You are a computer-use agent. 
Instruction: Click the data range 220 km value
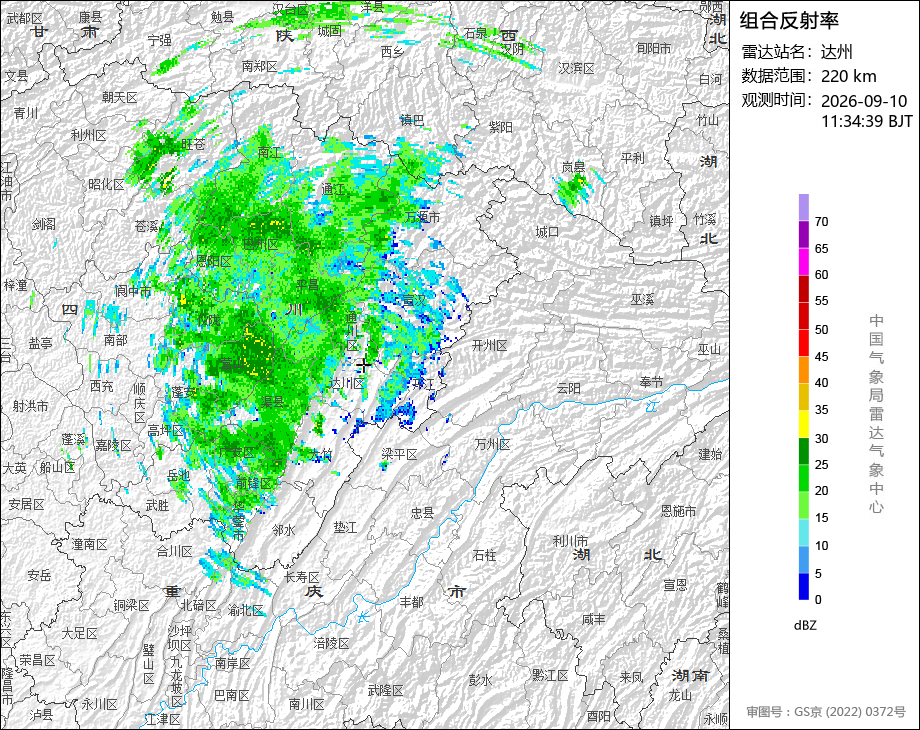848,76
